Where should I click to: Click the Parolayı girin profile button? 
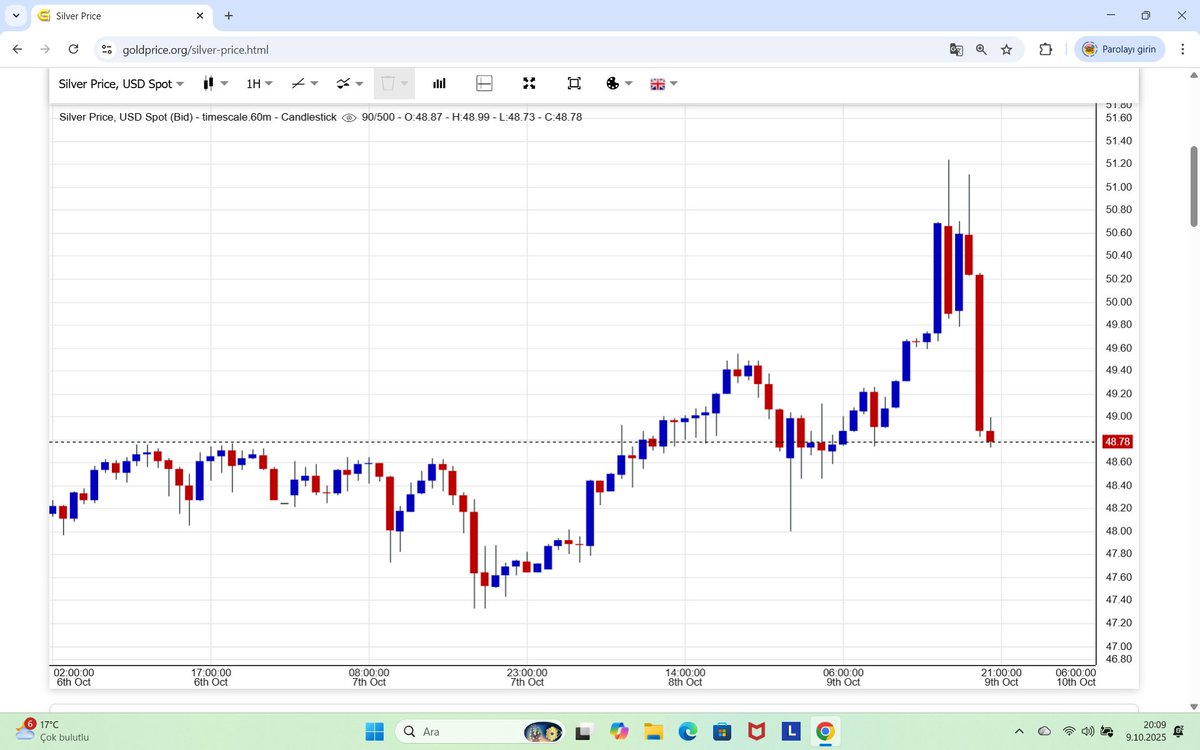point(1120,49)
